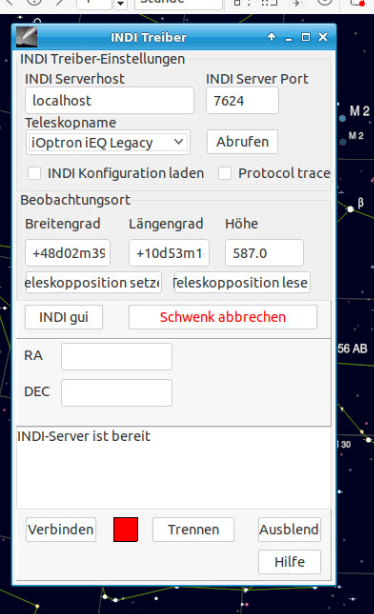The height and width of the screenshot is (614, 374).
Task: Click the Längengrad input field
Action: pos(169,253)
